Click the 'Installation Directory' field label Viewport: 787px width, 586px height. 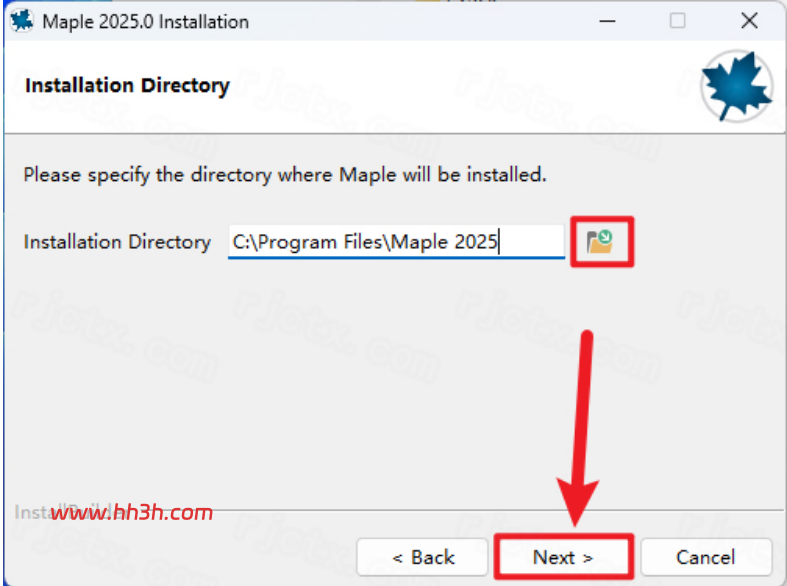(x=117, y=242)
